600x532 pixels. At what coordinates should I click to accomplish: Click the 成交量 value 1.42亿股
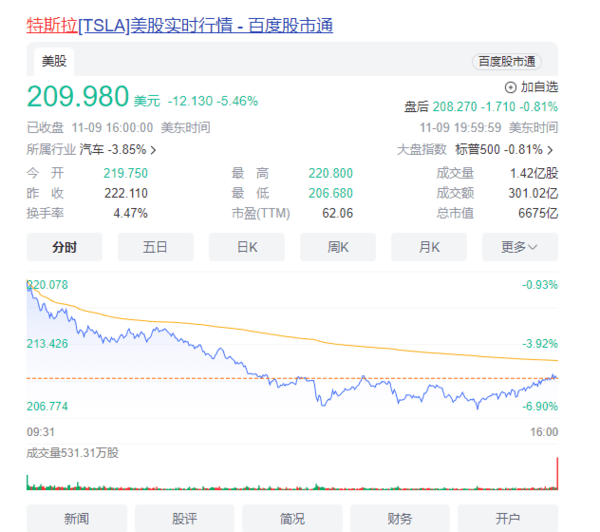coord(534,173)
